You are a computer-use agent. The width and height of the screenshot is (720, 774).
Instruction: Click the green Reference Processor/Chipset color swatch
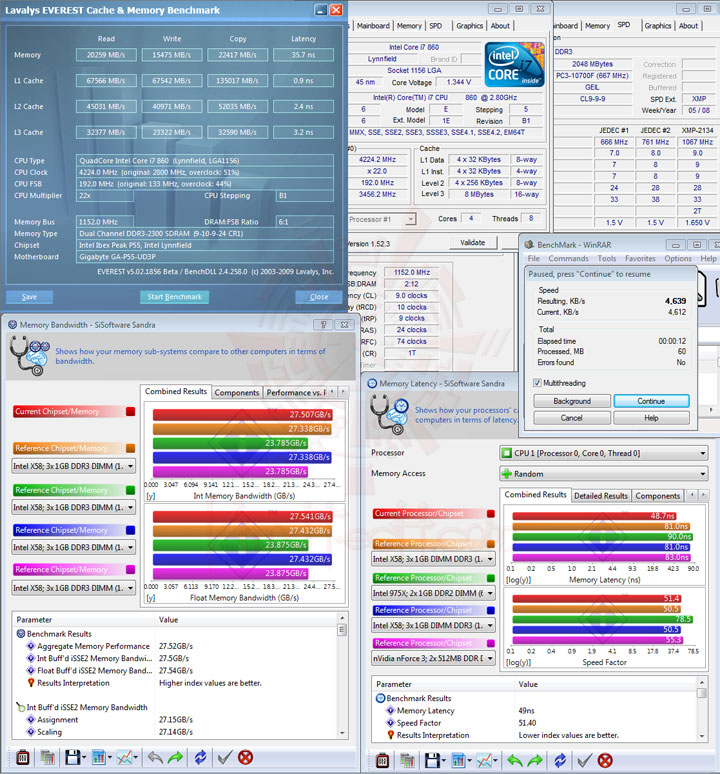click(491, 578)
